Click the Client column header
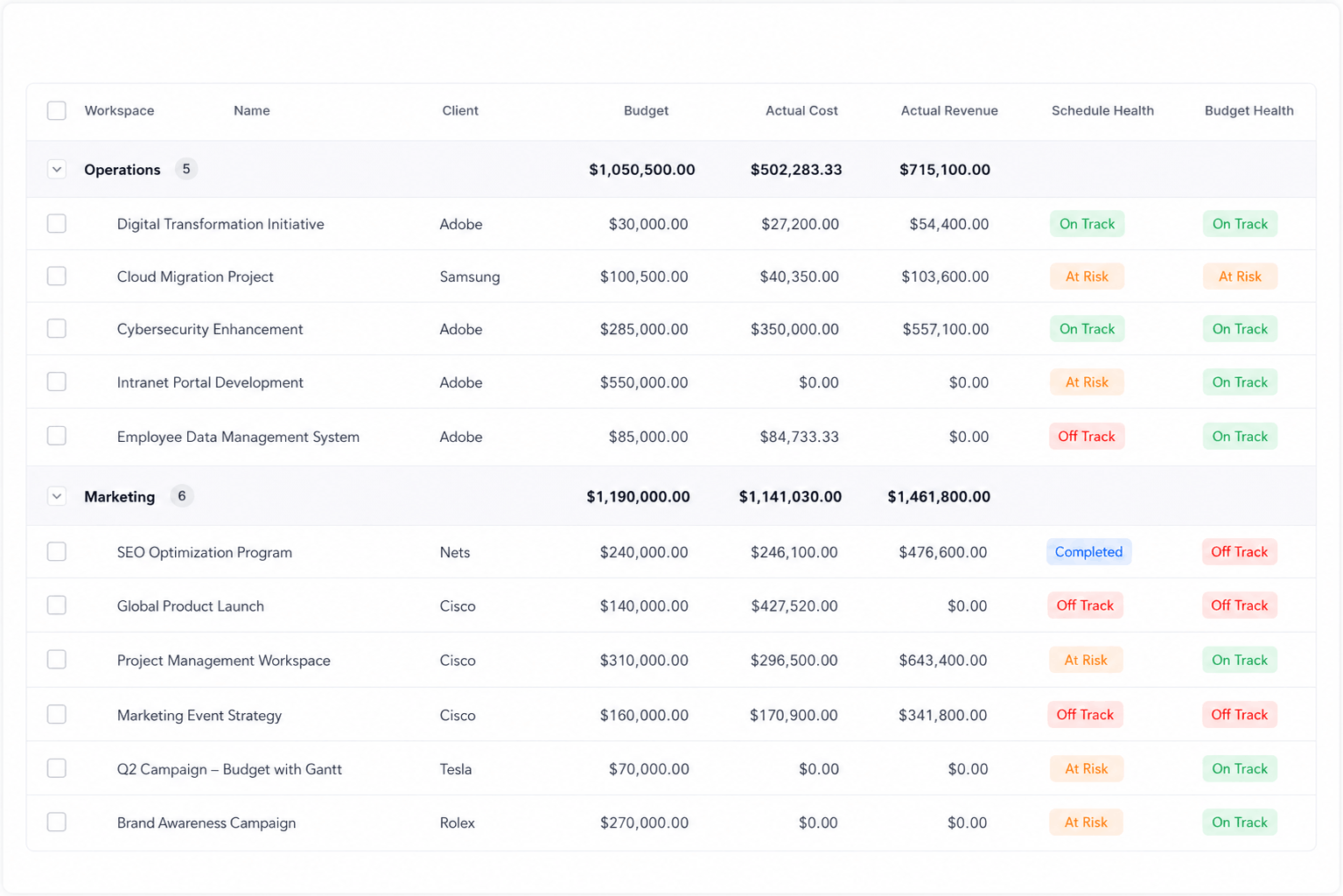This screenshot has width=1343, height=896. tap(460, 110)
